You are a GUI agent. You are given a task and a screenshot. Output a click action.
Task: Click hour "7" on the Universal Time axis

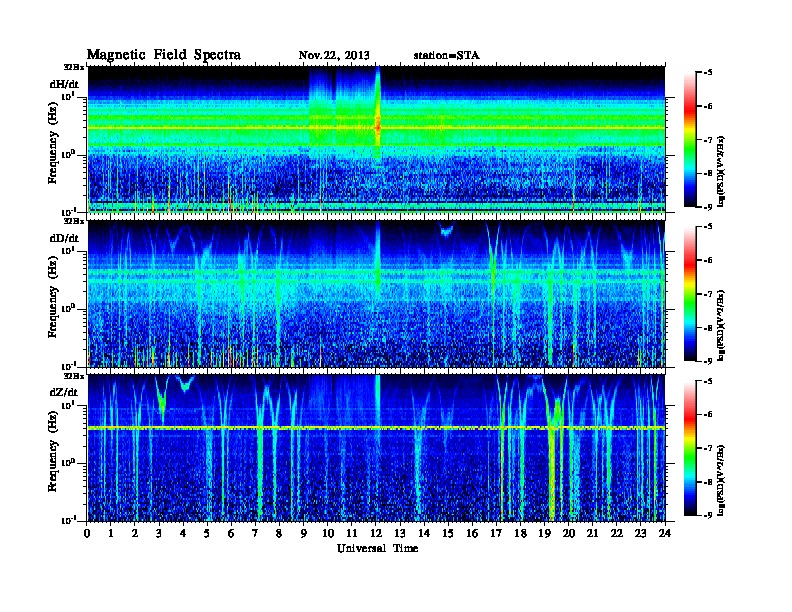pos(256,534)
